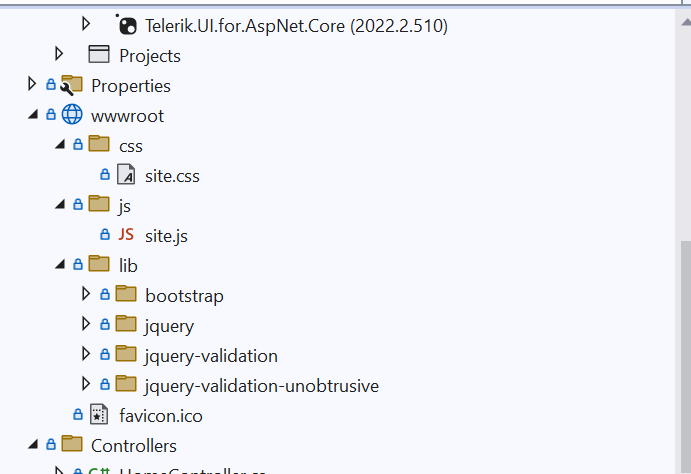Expand the Projects node arrow
691x474 pixels.
tap(60, 54)
